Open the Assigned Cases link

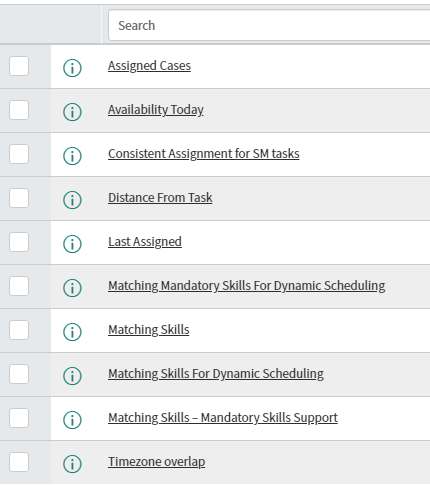[x=149, y=66]
